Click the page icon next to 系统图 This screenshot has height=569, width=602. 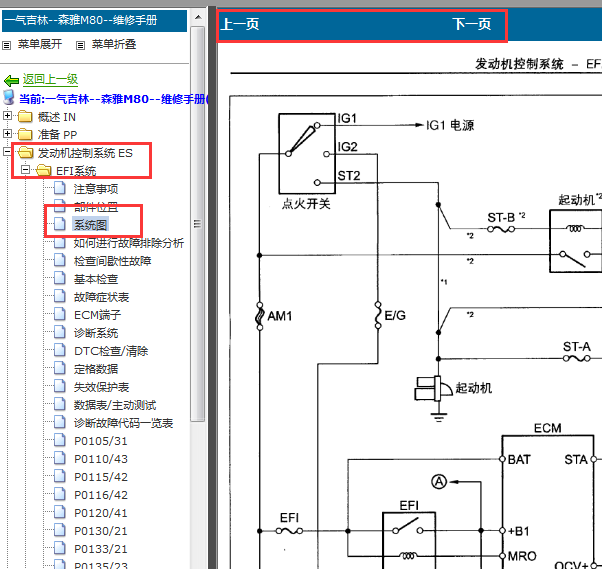[60, 224]
